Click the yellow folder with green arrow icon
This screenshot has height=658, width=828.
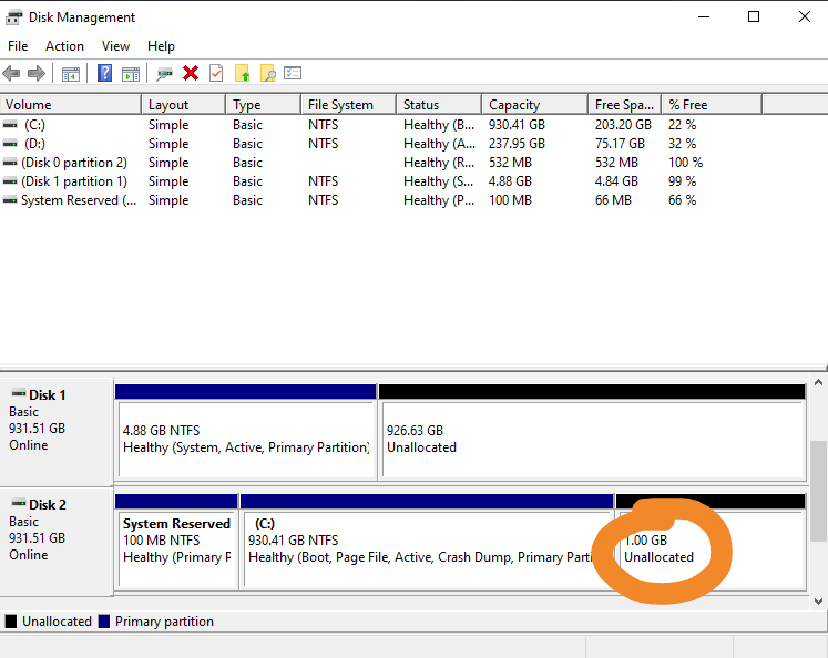242,73
